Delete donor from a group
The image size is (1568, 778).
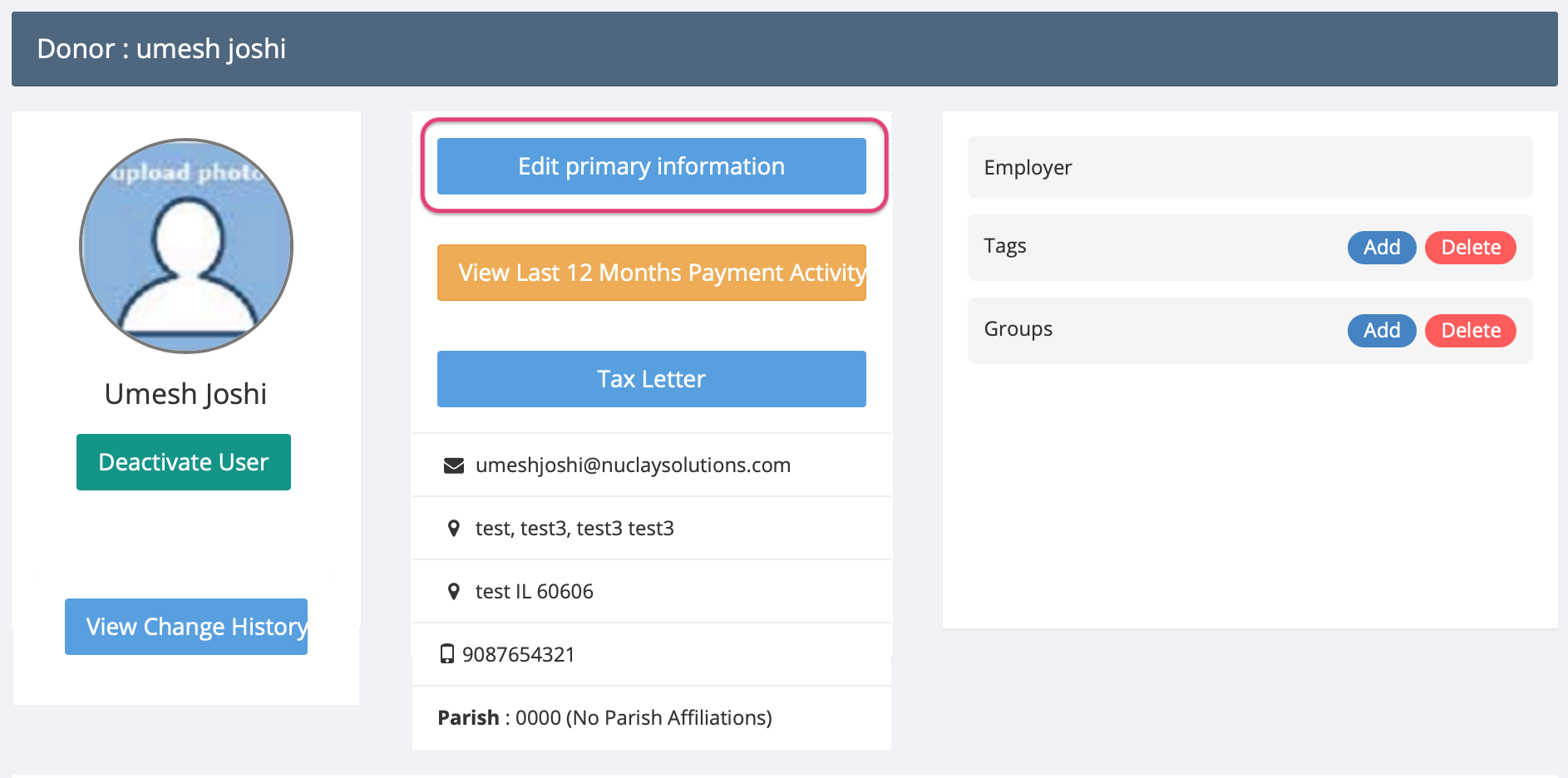[x=1471, y=331]
